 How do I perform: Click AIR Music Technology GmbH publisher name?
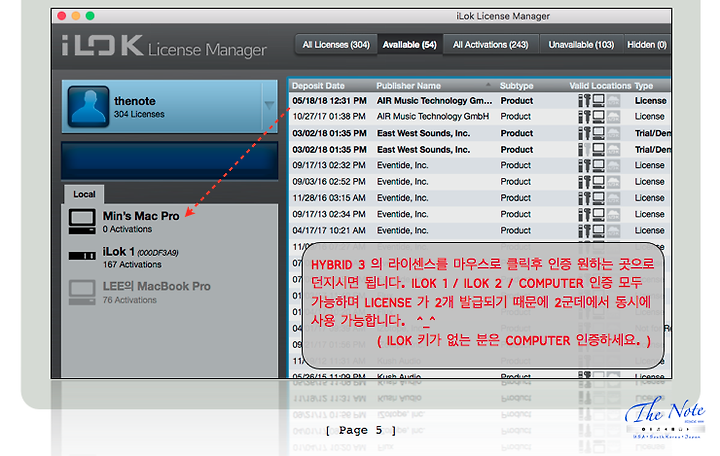point(433,117)
